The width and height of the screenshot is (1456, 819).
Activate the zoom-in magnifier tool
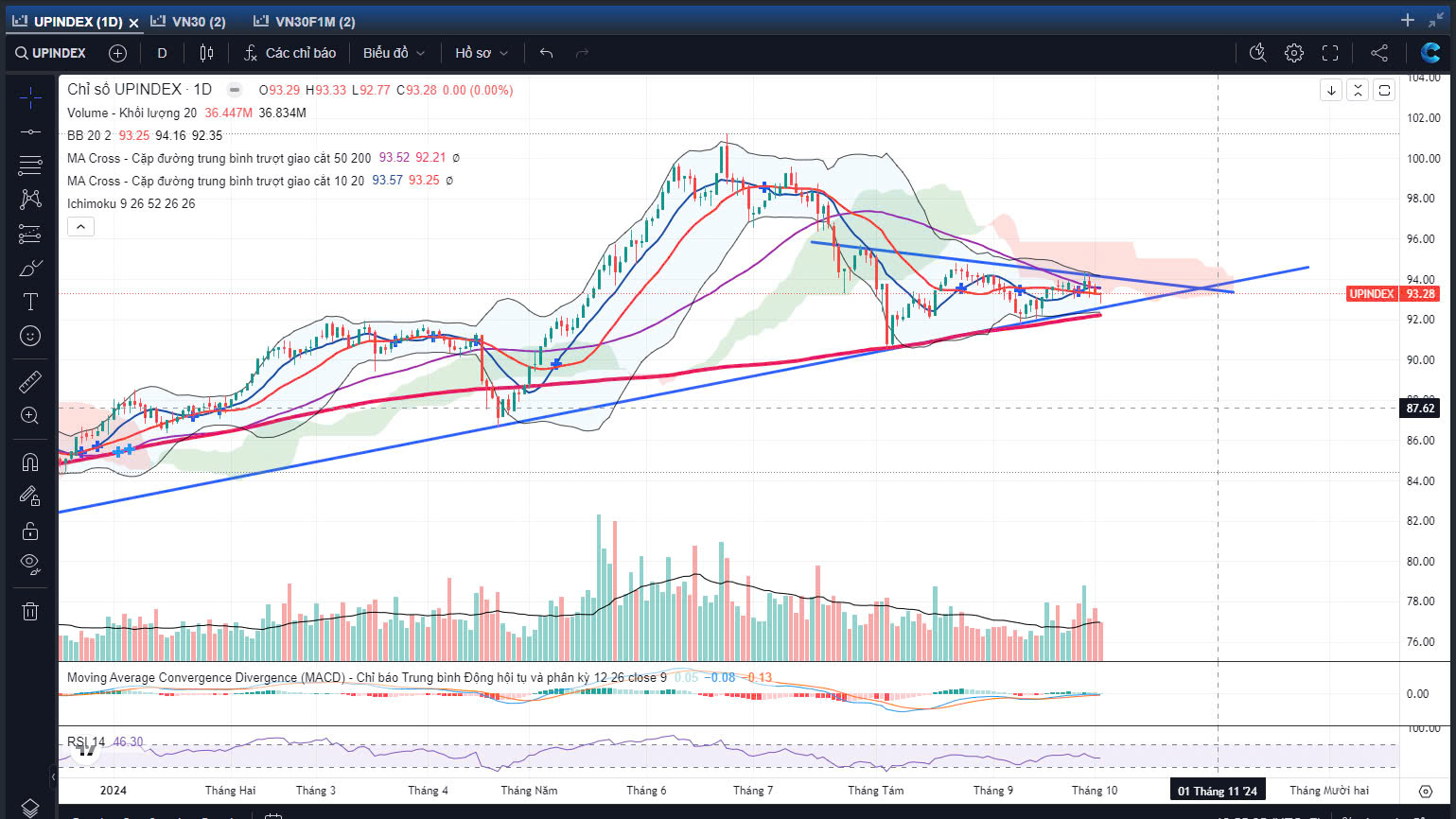(30, 416)
